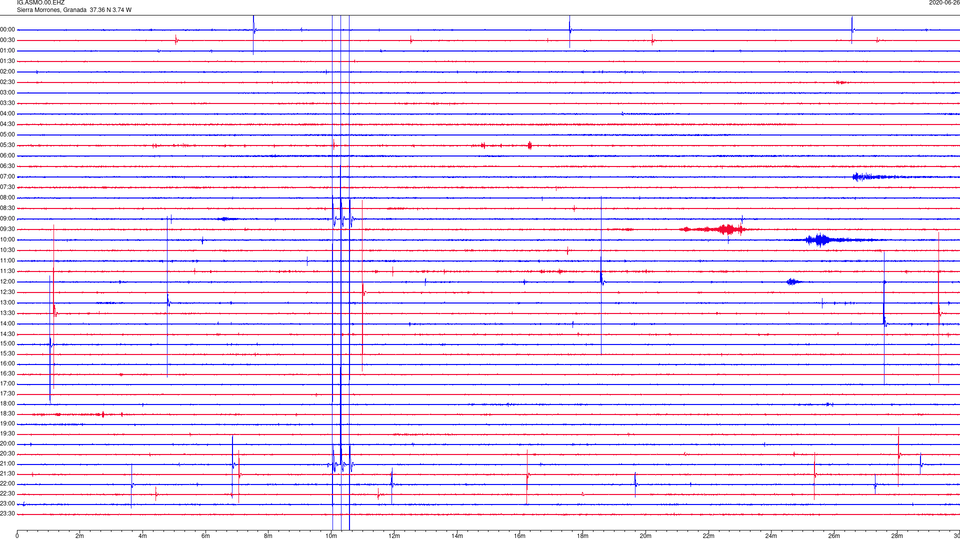Select the 00:30 trace time label
The image size is (960, 540).
point(8,40)
